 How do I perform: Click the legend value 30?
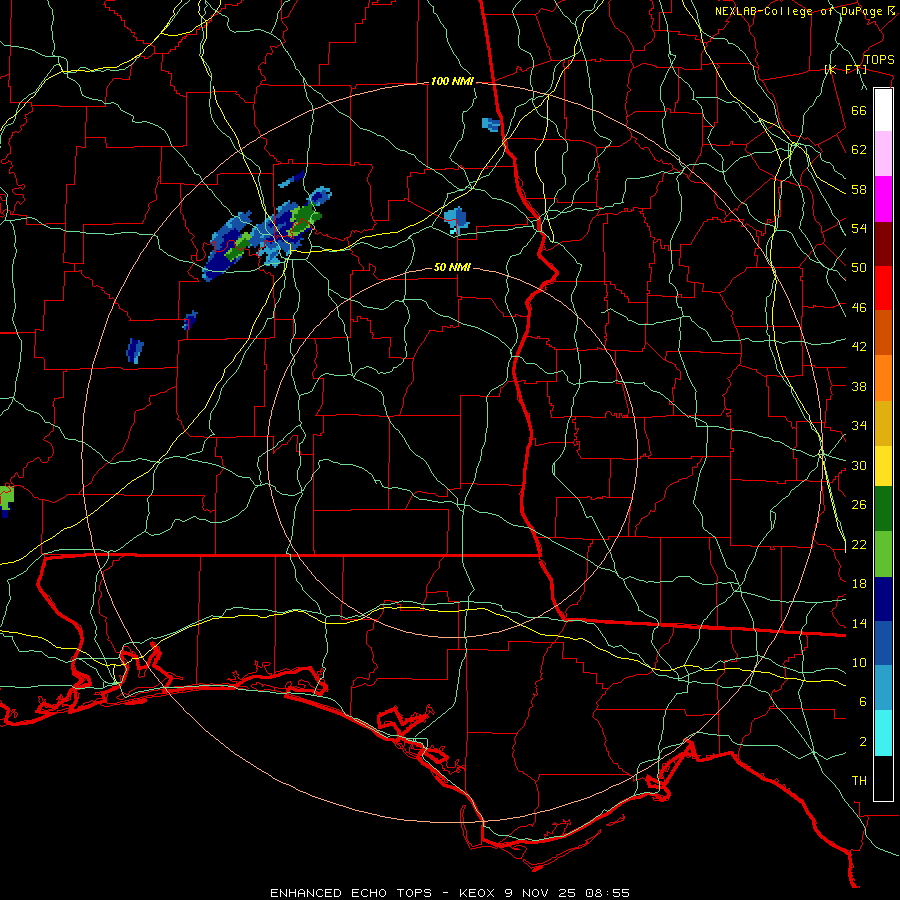(x=859, y=465)
